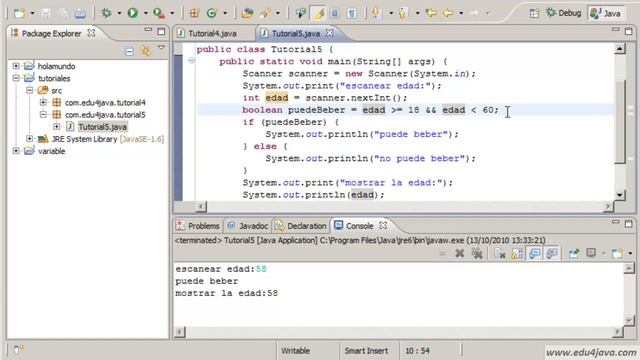Click the Debug bug launch icon
Image resolution: width=640 pixels, height=360 pixels.
[x=107, y=13]
